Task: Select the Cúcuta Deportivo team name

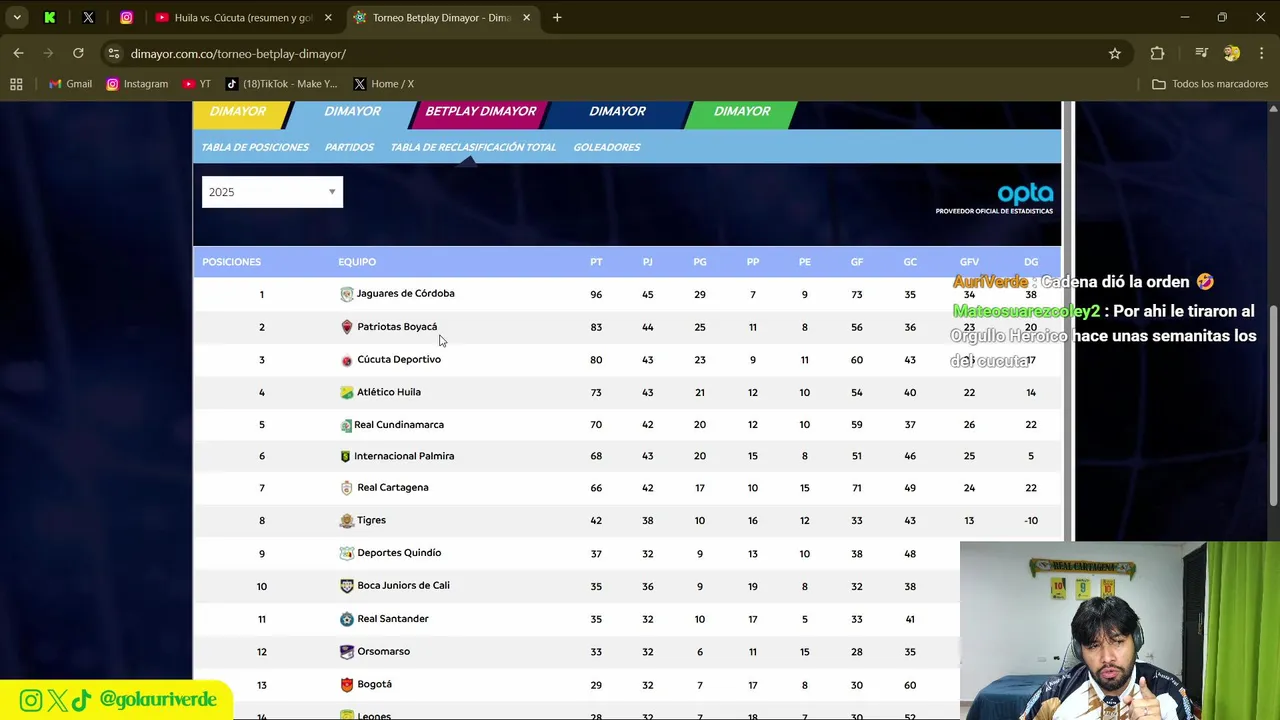Action: click(x=399, y=360)
